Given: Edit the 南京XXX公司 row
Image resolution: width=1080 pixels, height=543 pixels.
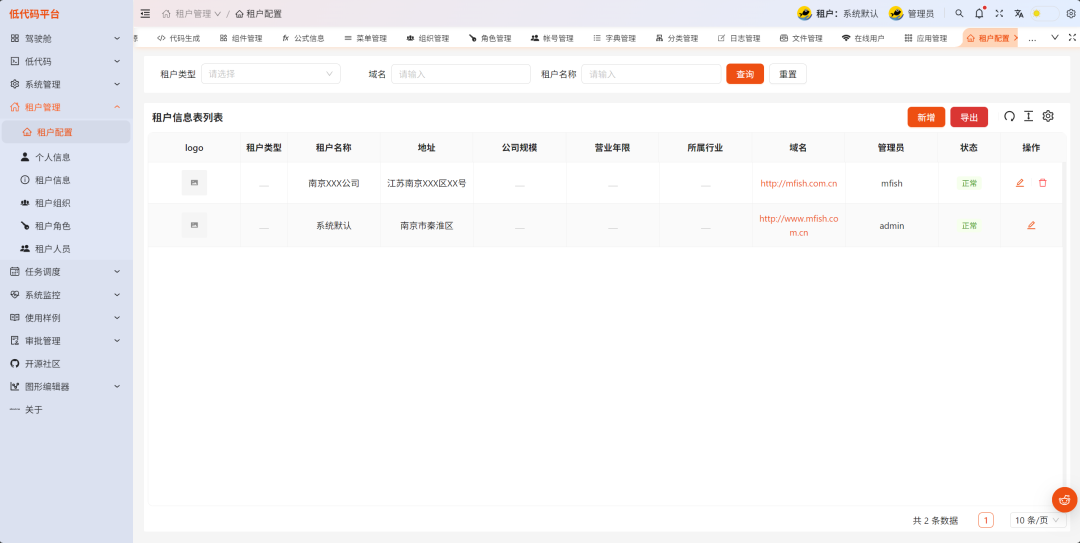Looking at the screenshot, I should 1020,183.
